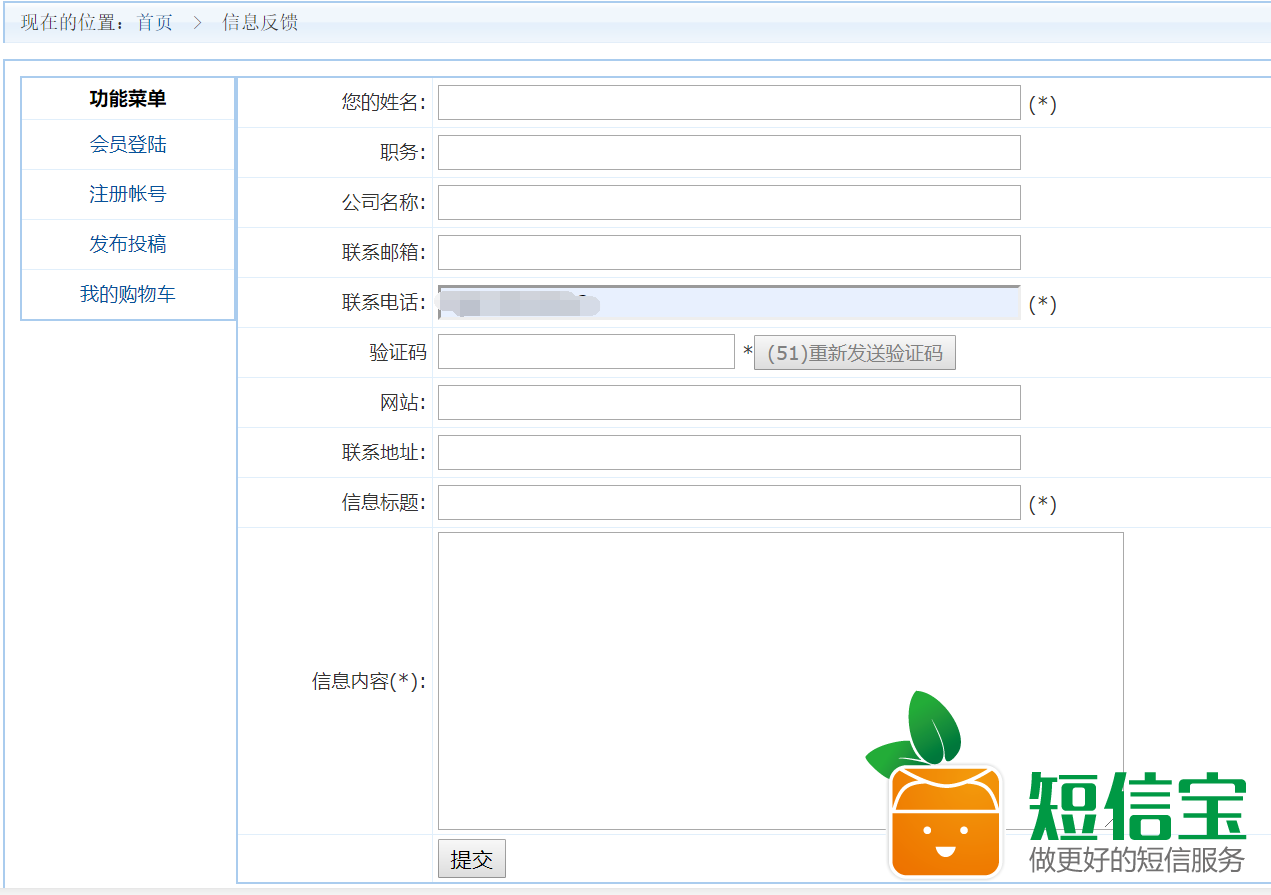Click into the 网站 input field

[728, 403]
